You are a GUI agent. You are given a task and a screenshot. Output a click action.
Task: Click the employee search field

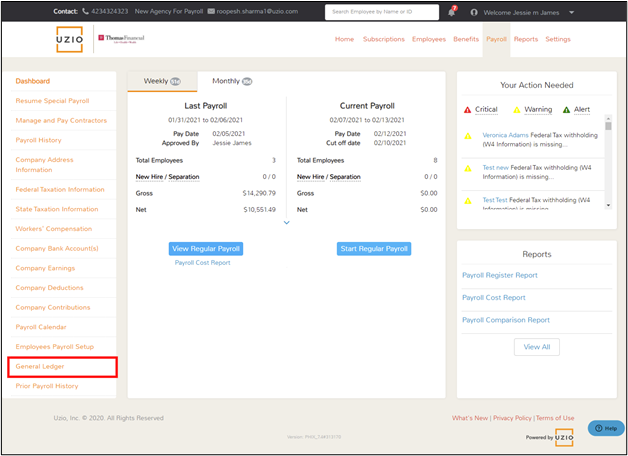coord(382,12)
